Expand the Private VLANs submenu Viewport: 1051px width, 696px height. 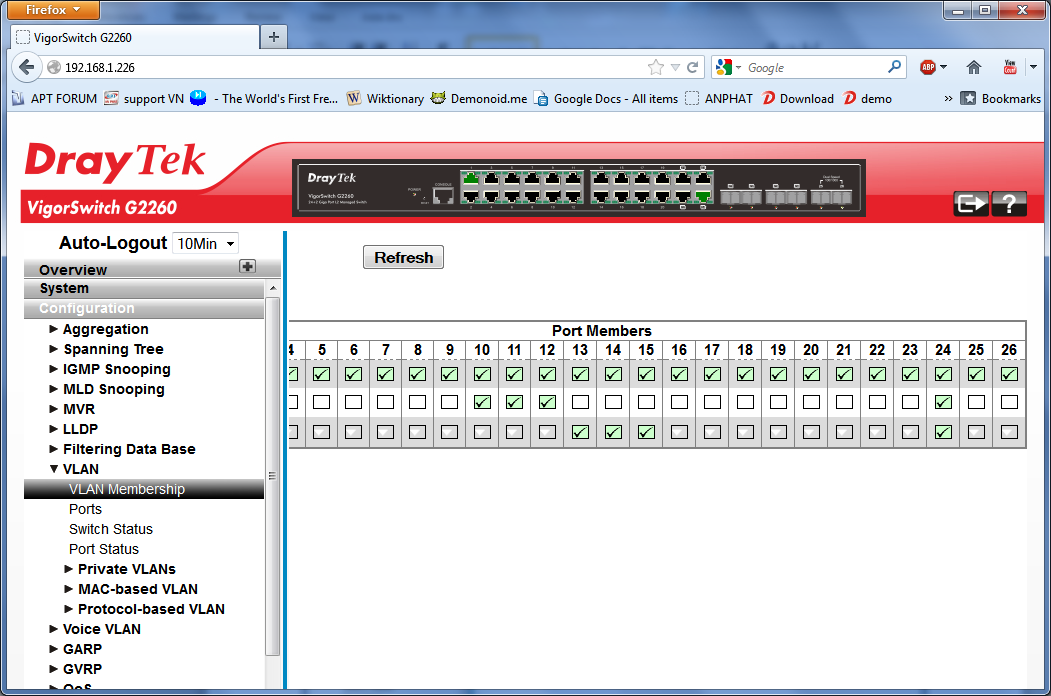(x=120, y=569)
